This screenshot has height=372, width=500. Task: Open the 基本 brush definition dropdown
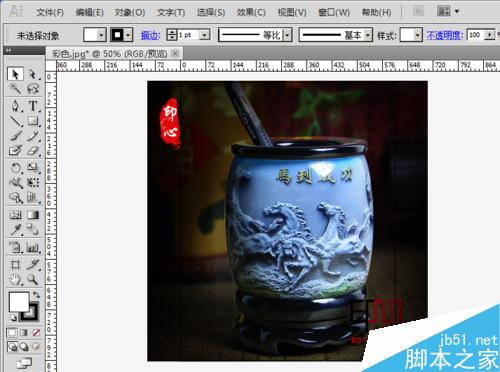[368, 35]
